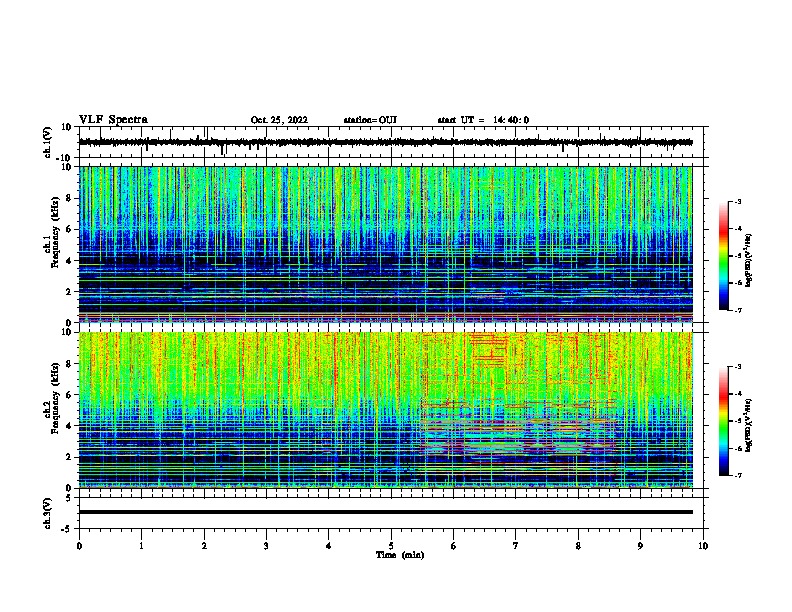
Task: Click time axis tick label "7"
Action: tap(516, 546)
